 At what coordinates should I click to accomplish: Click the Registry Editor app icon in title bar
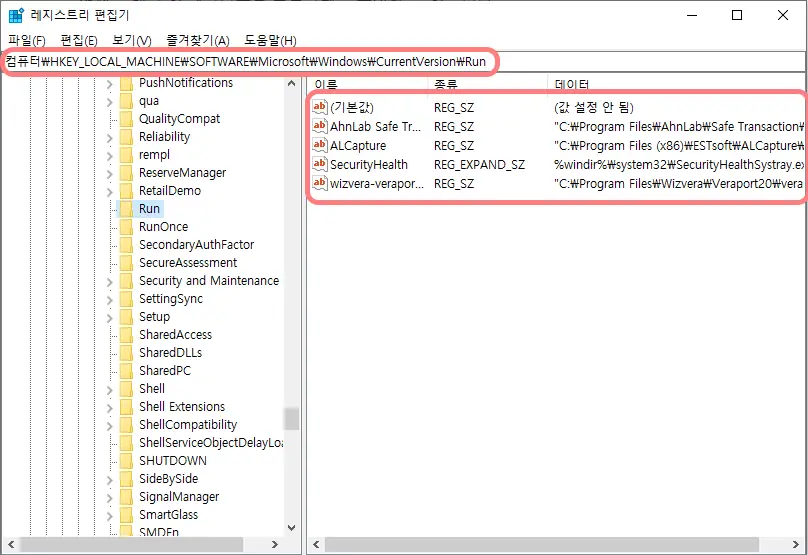(16, 15)
